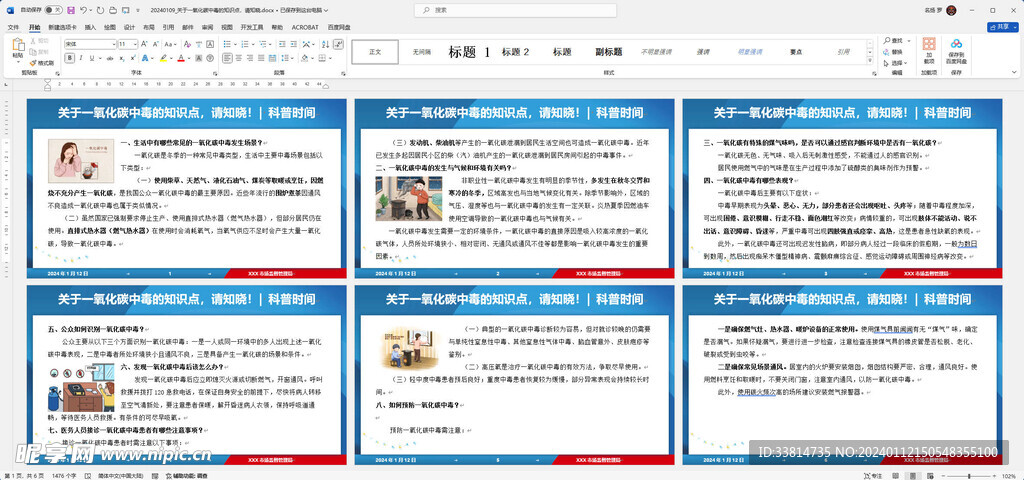The height and width of the screenshot is (480, 1024).
Task: Open Change Case (Aa) dropdown
Action: coord(170,44)
